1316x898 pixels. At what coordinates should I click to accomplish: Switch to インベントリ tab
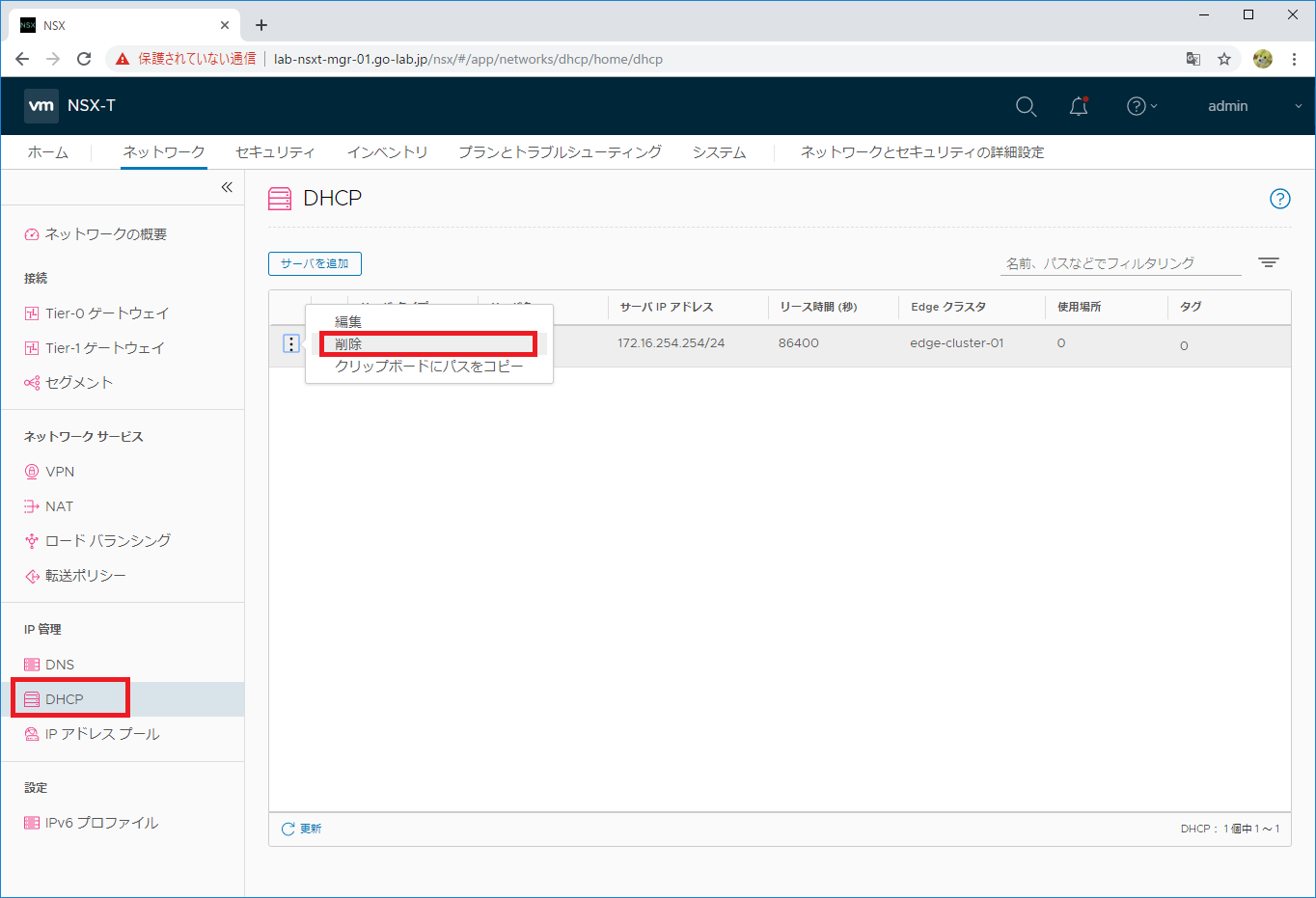pos(387,152)
